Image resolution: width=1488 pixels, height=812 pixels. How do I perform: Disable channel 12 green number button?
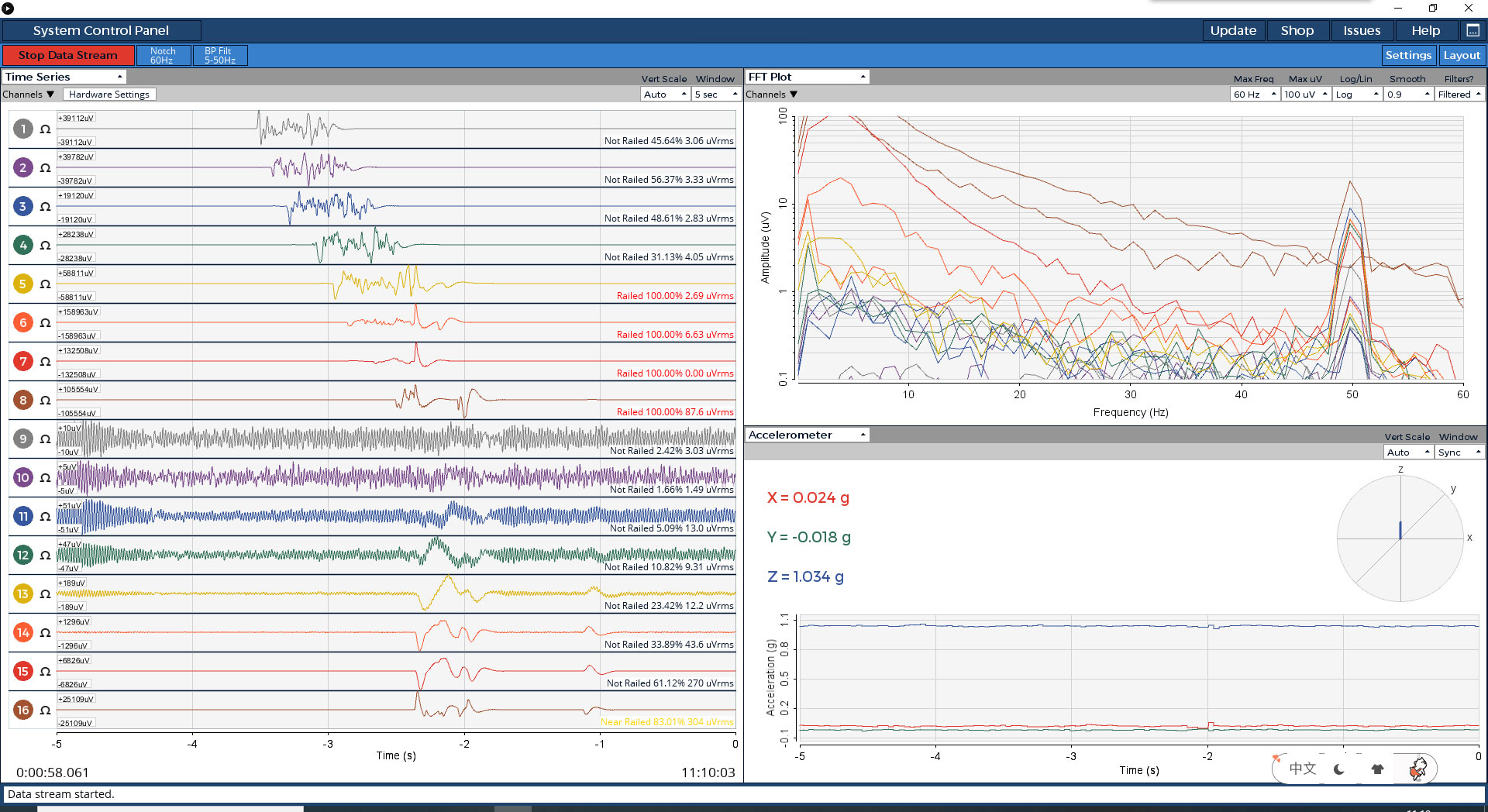pyautogui.click(x=22, y=556)
